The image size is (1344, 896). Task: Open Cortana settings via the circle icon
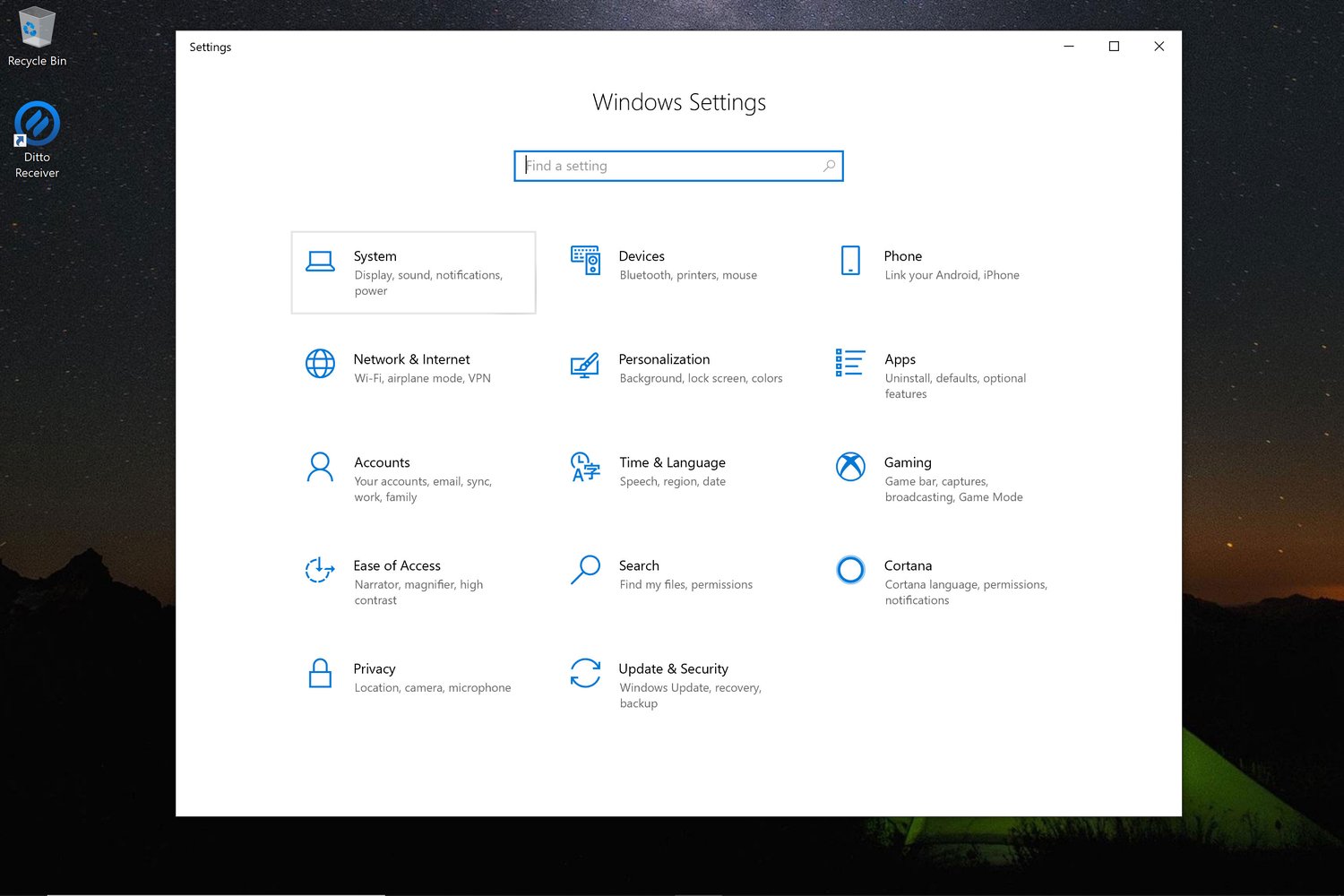[x=849, y=570]
